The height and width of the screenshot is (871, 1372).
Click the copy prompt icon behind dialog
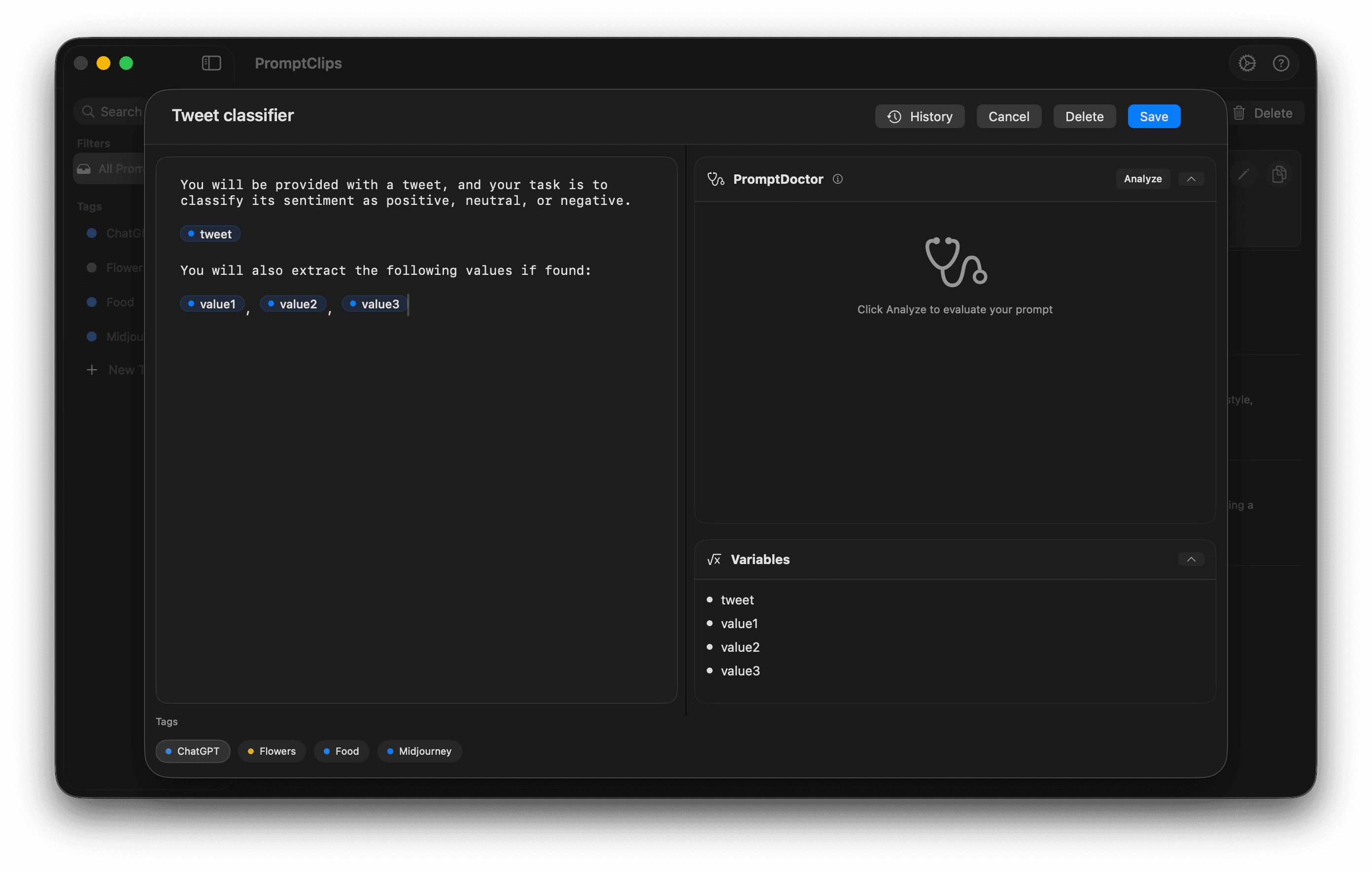point(1278,174)
